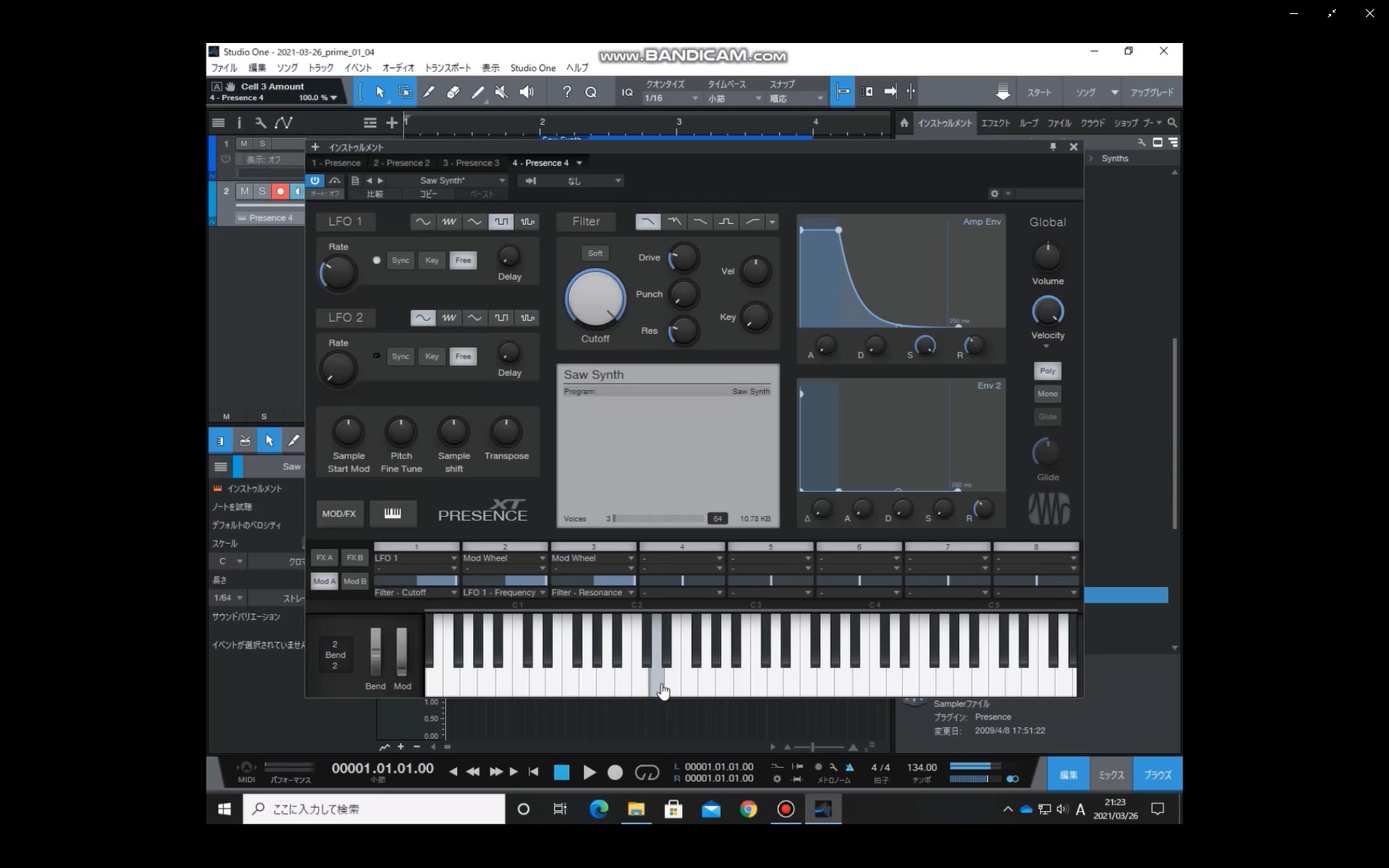The width and height of the screenshot is (1389, 868).
Task: Switch to 1 - Presence tab
Action: [336, 163]
